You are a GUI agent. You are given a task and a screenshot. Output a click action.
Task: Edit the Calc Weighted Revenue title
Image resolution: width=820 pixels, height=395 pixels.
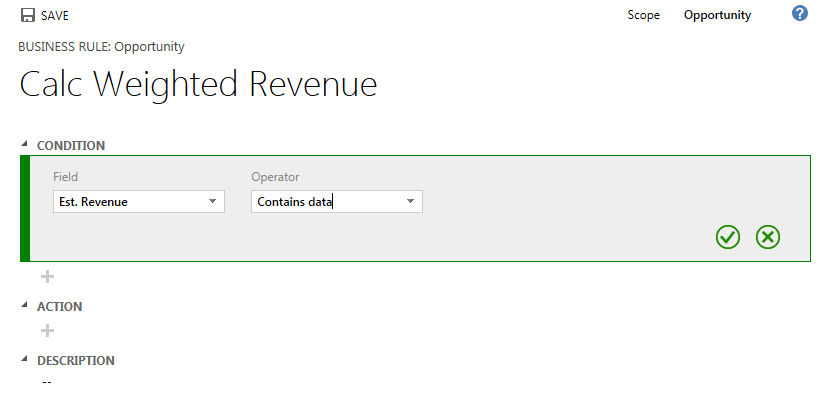[198, 84]
